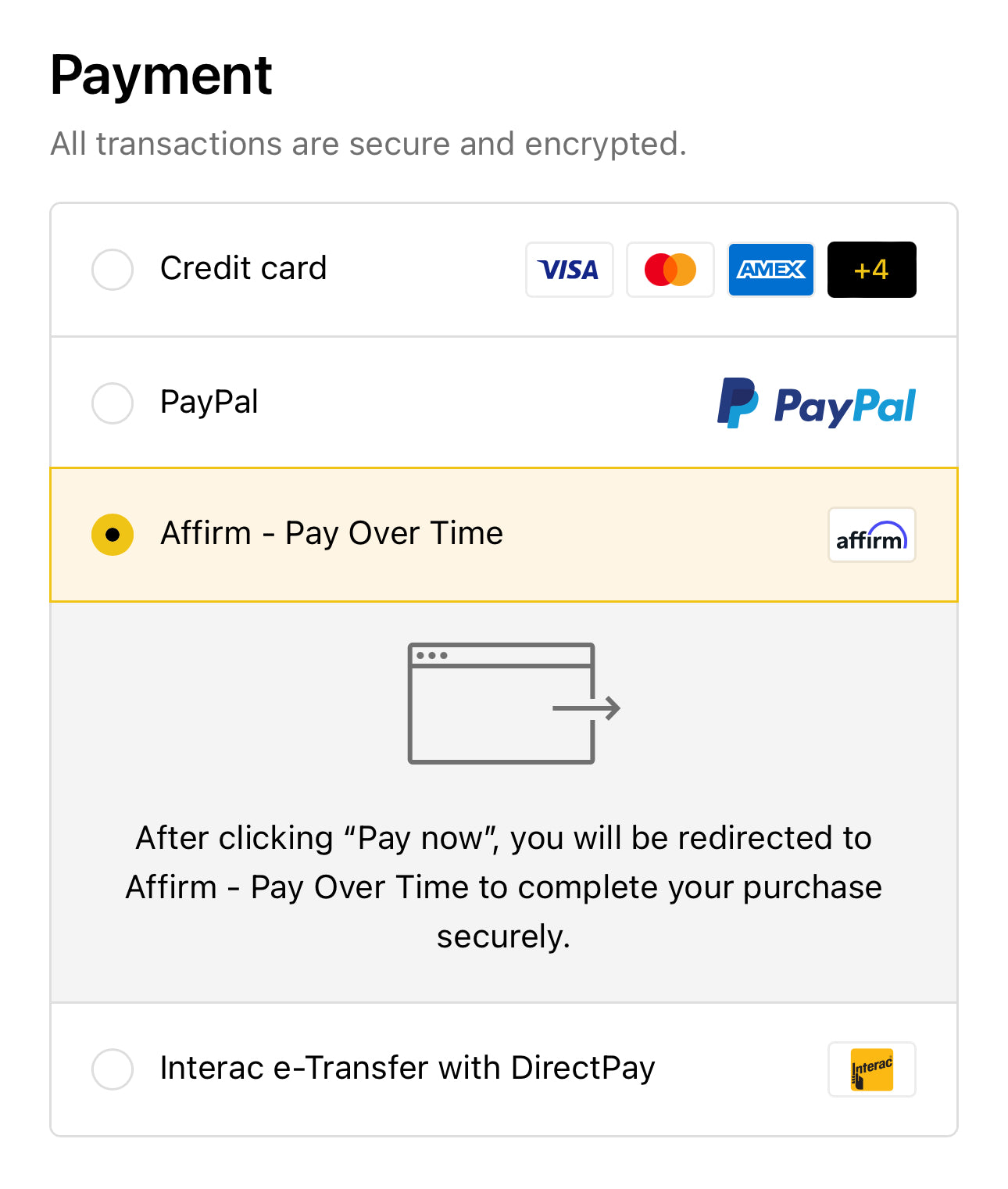1008x1189 pixels.
Task: Click the Mastercard logo icon
Action: tap(670, 270)
